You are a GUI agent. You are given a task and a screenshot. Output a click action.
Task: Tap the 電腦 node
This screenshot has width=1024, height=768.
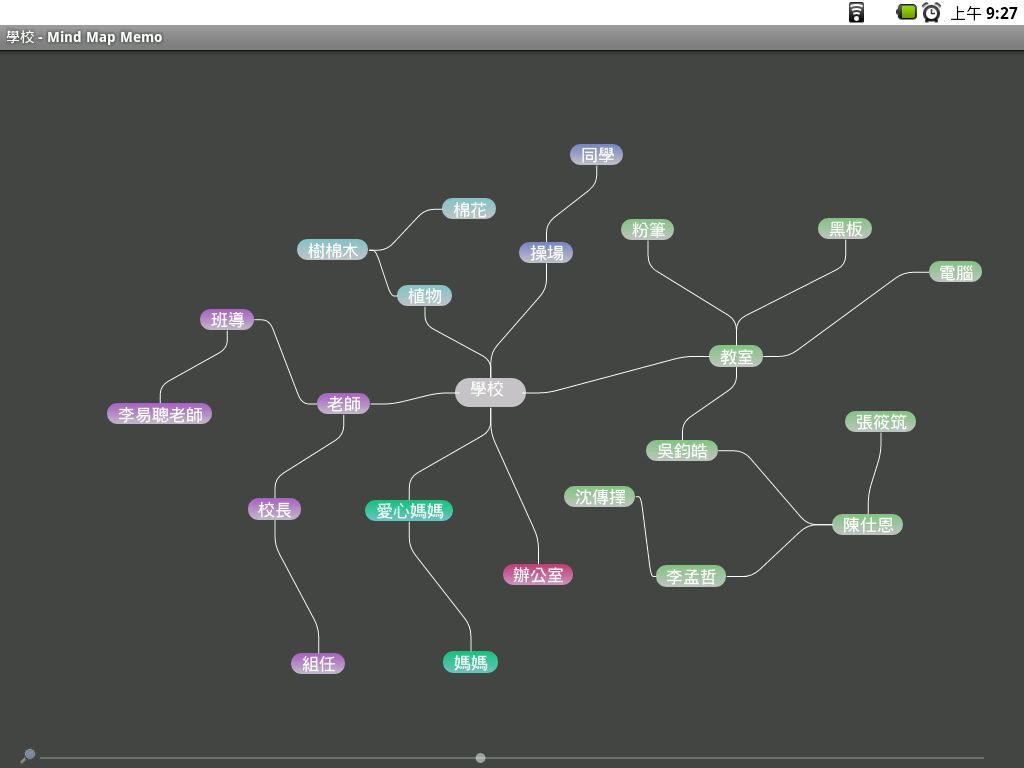(955, 272)
